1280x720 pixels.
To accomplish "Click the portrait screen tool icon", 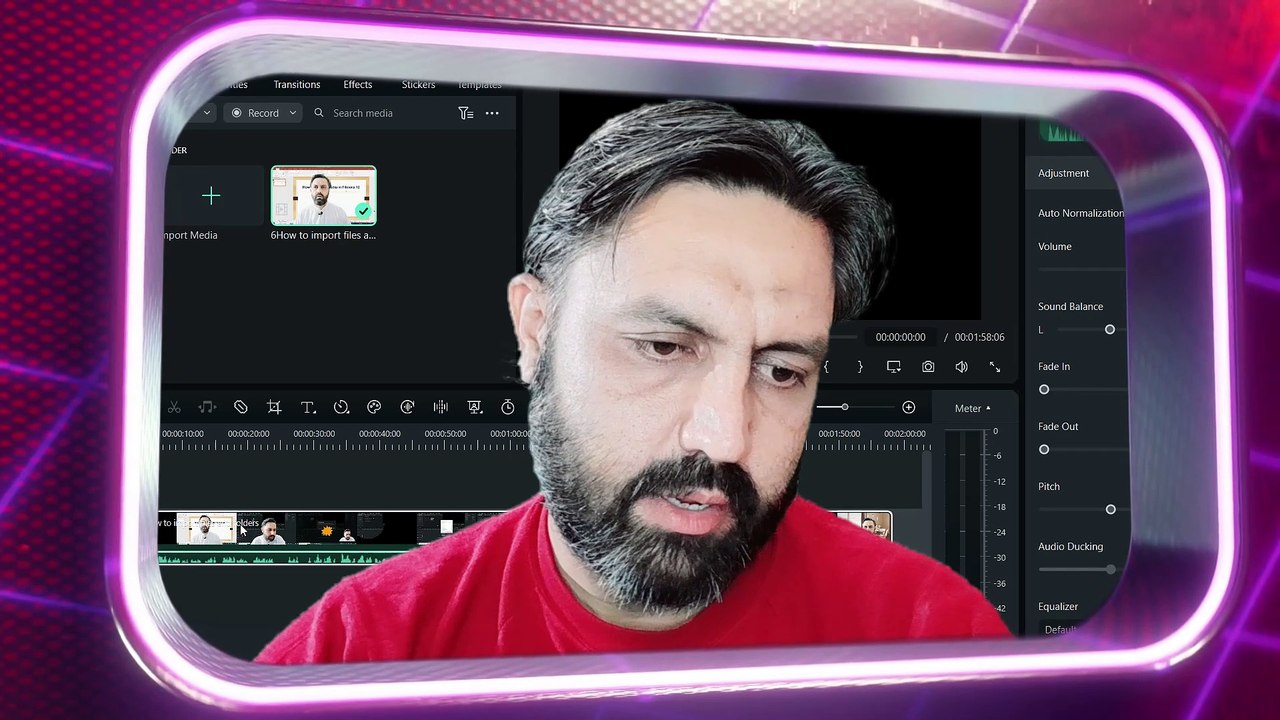I will pos(475,407).
